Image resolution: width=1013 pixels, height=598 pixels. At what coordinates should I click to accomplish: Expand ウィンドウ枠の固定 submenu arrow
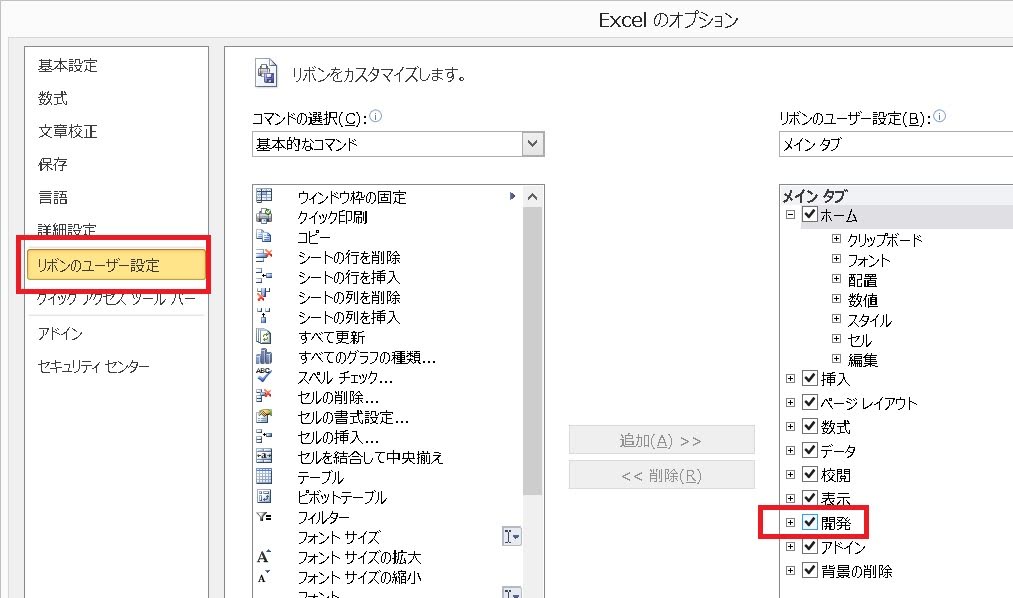[512, 196]
